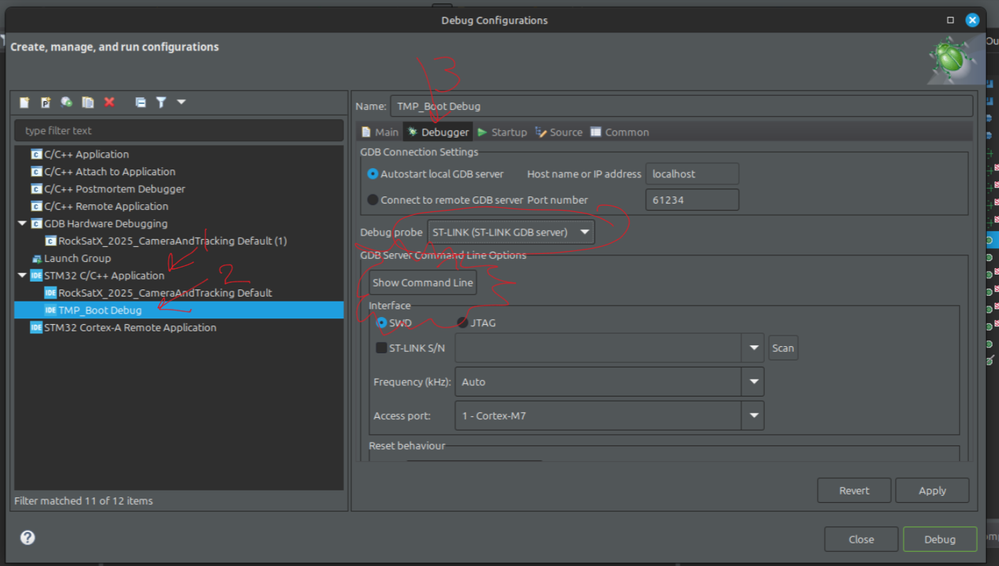999x566 pixels.
Task: Click the help question mark icon
Action: [x=27, y=537]
